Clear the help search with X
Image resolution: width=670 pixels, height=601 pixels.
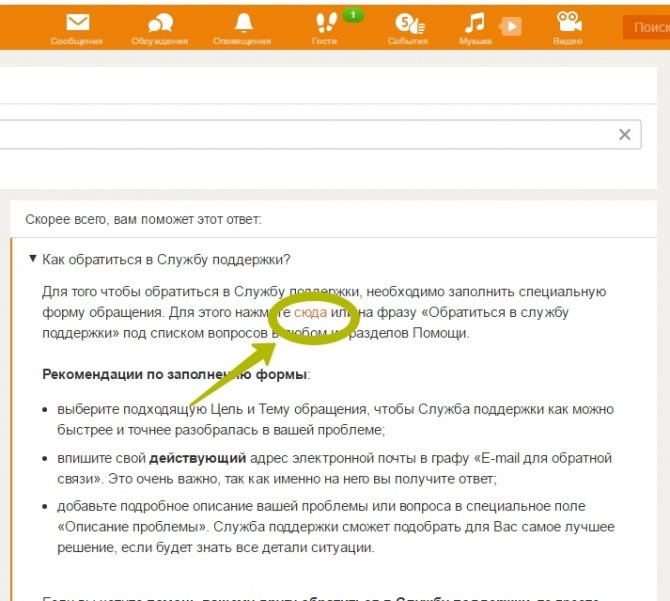625,135
